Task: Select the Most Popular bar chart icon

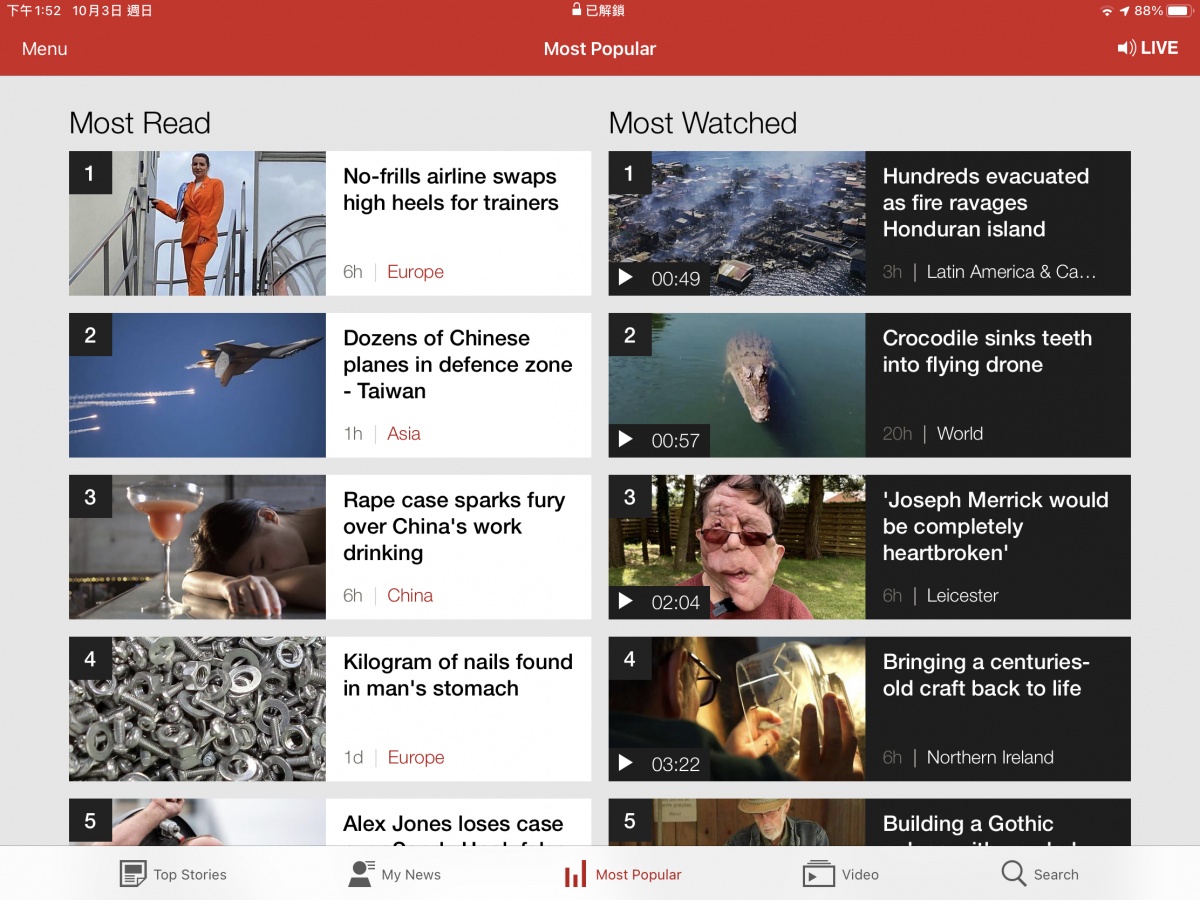Action: coord(575,875)
